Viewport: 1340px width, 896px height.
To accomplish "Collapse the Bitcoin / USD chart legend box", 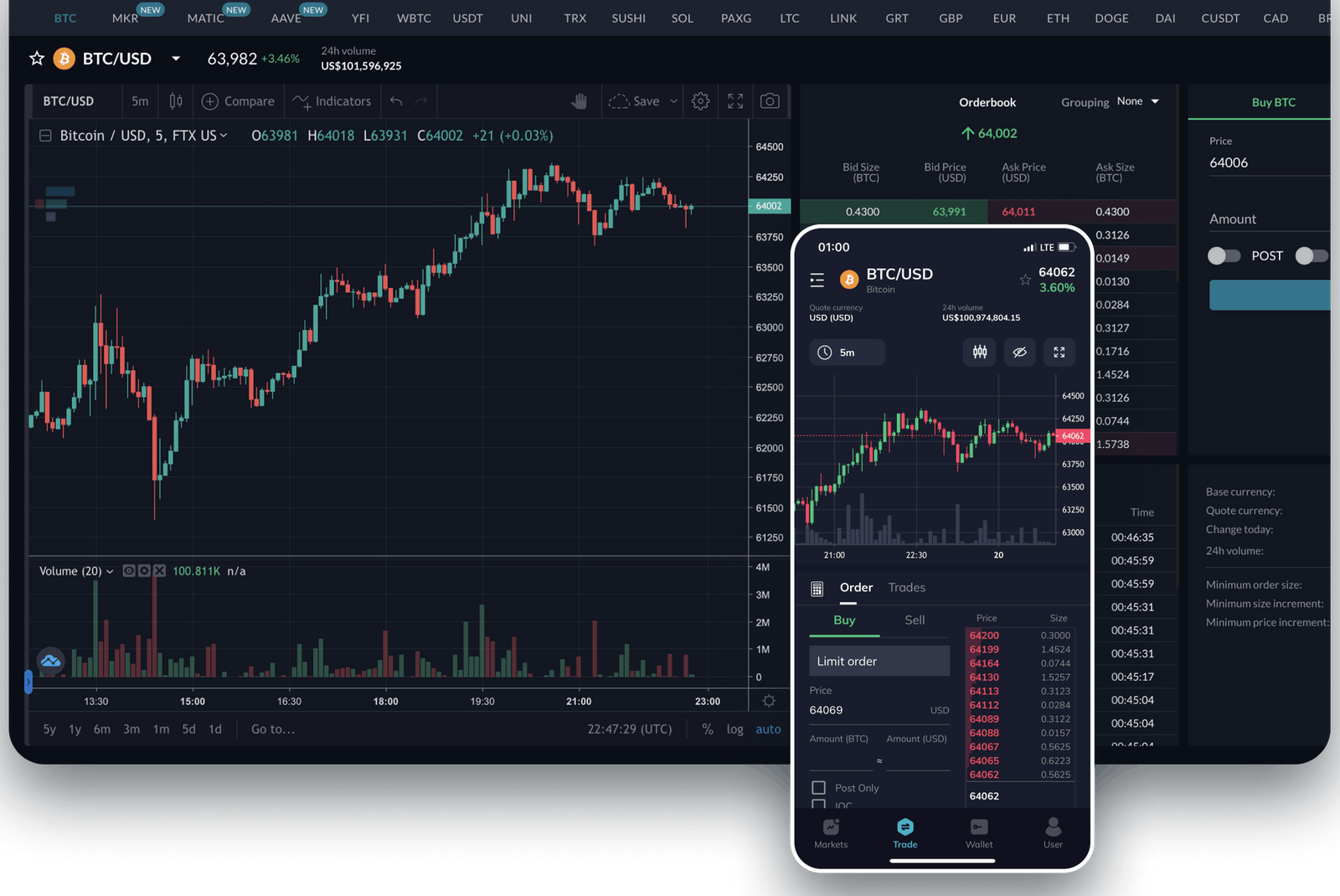I will tap(45, 136).
